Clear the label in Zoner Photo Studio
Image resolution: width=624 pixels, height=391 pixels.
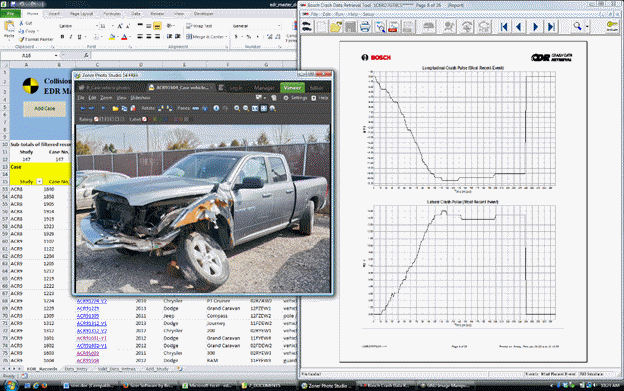coord(144,119)
